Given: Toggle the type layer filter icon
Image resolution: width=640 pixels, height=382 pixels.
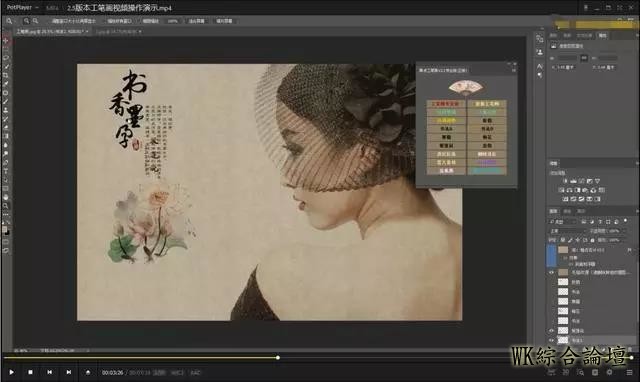Looking at the screenshot, I should pos(600,221).
